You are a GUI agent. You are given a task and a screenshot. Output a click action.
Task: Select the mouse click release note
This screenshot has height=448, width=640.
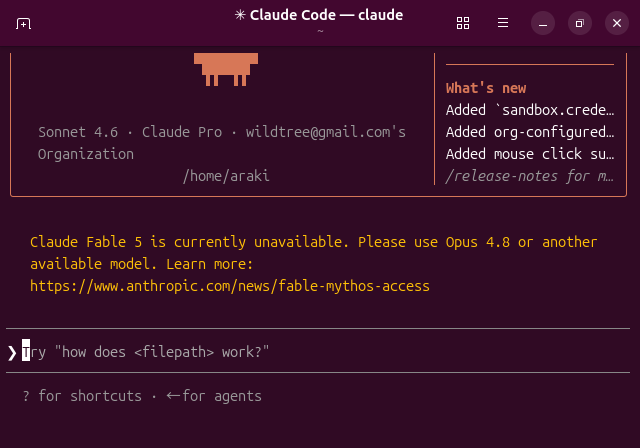tap(530, 154)
